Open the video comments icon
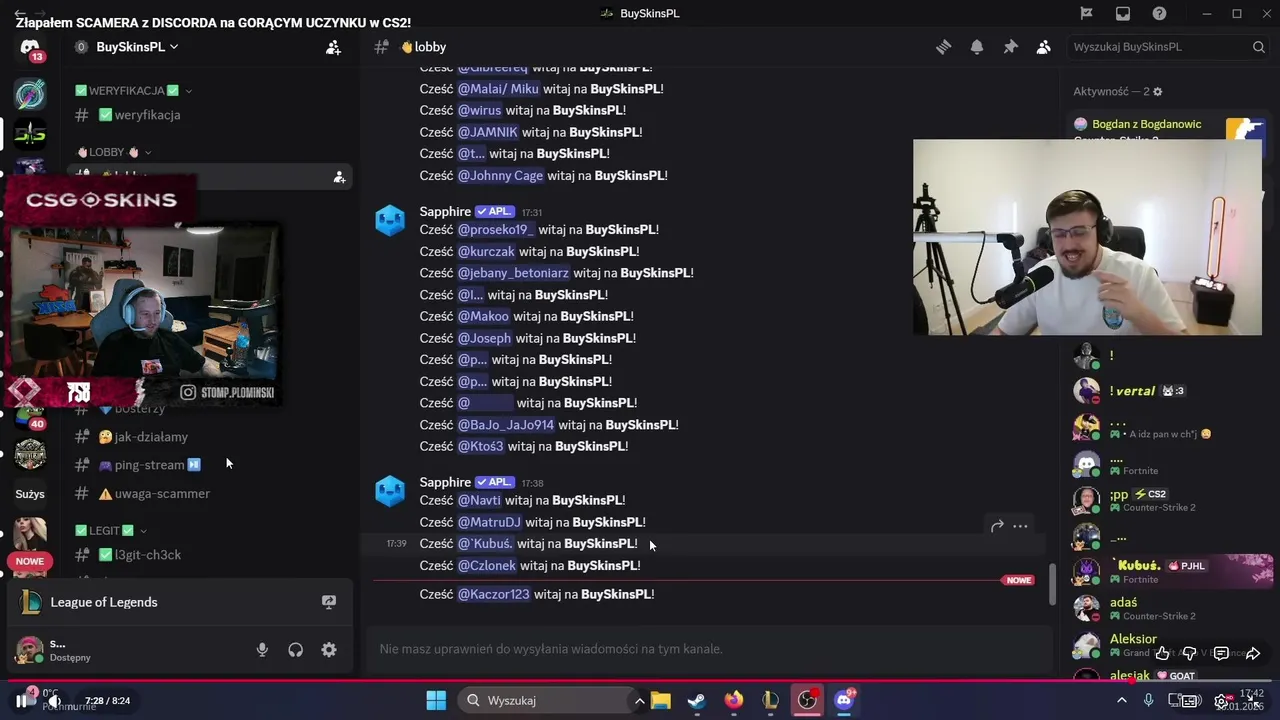This screenshot has width=1280, height=720. pos(1221,654)
